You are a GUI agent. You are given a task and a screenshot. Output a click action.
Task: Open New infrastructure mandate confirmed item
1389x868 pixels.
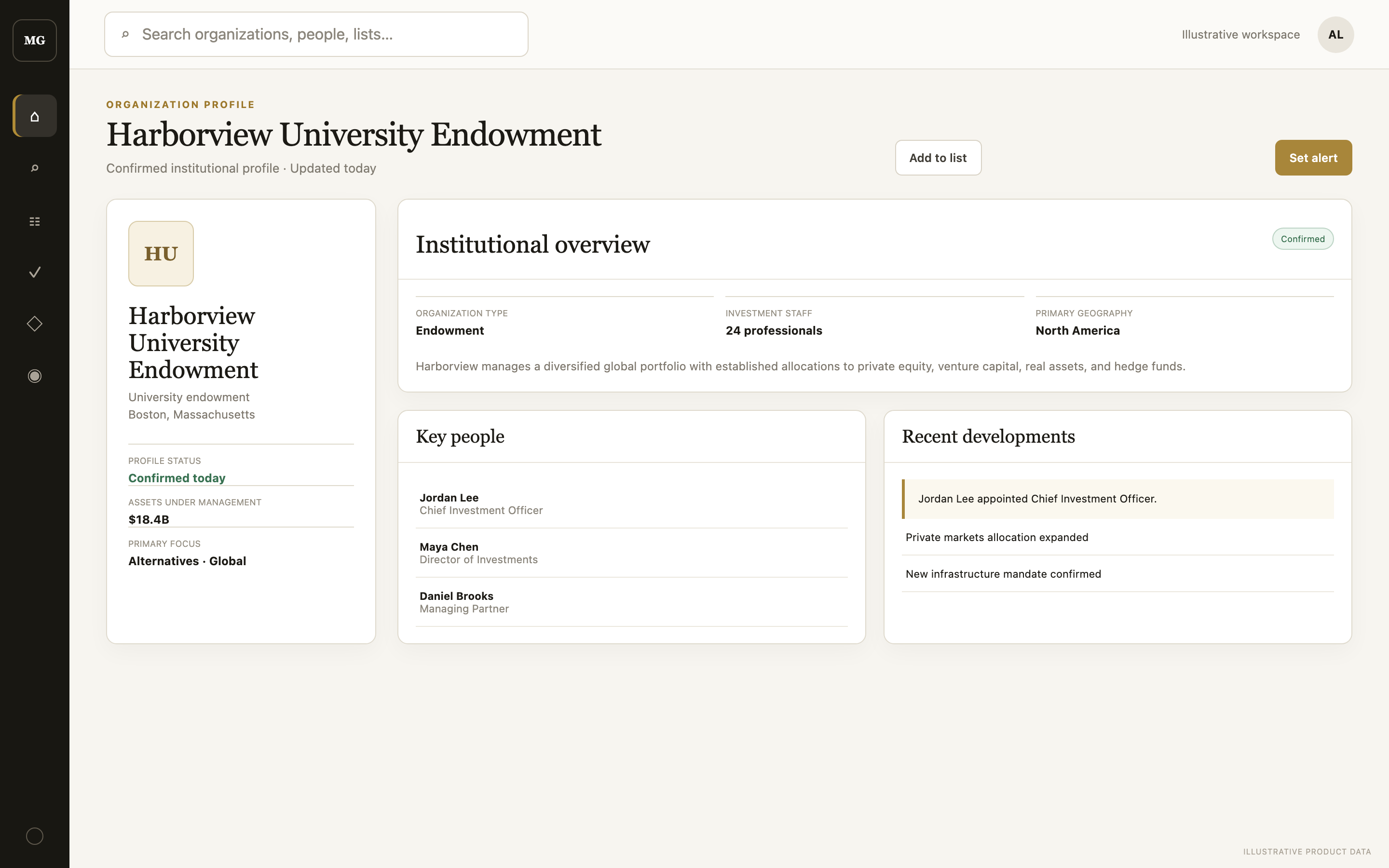(x=1117, y=574)
